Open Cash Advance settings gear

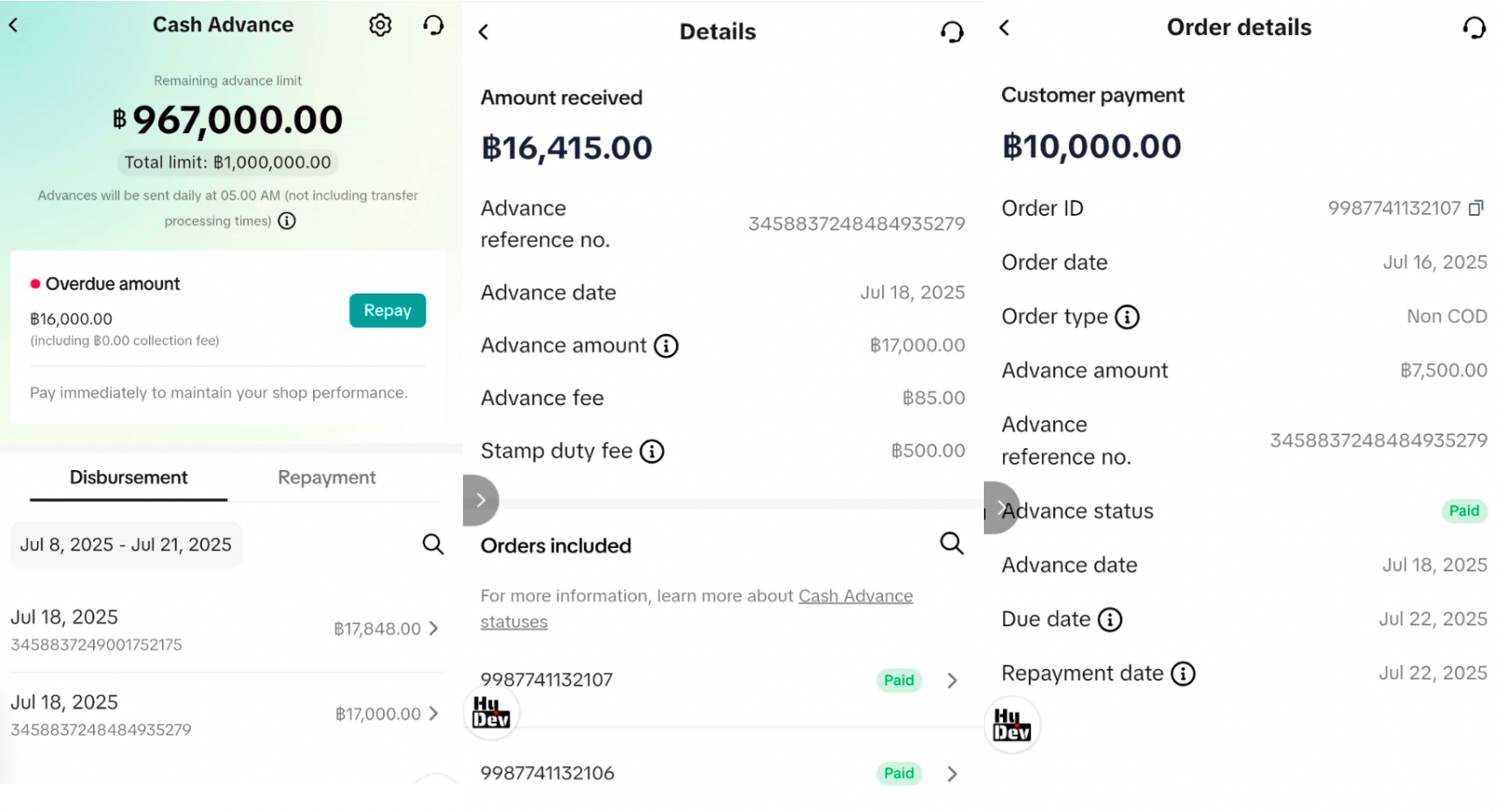(380, 25)
